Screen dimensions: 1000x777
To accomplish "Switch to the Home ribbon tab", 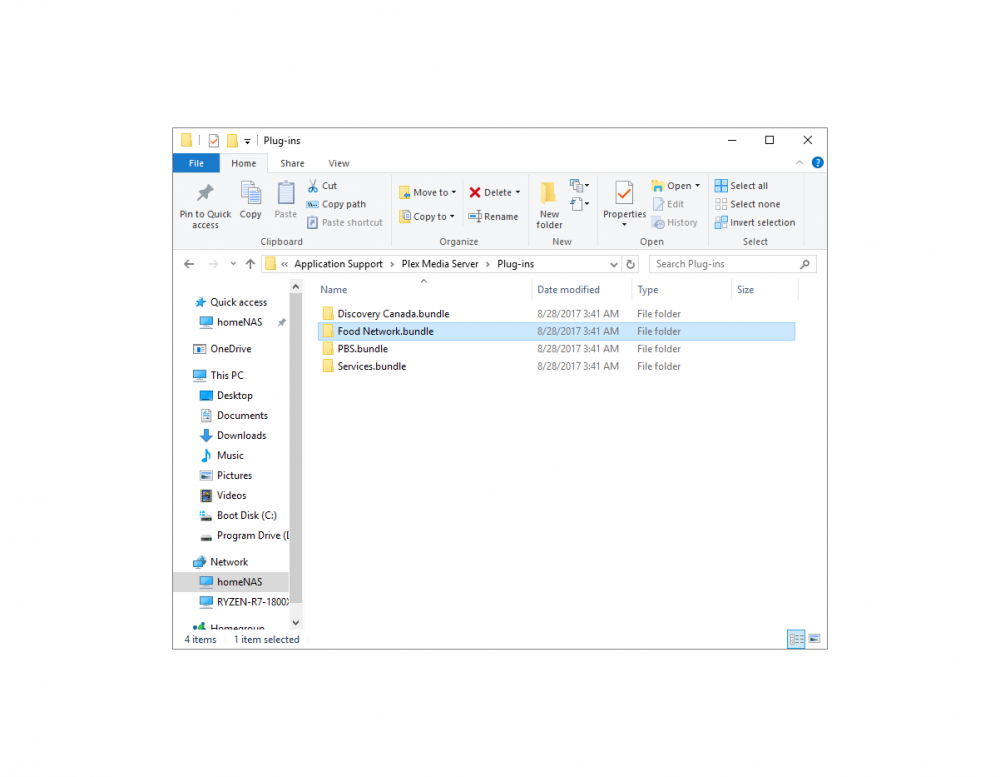I will (244, 163).
